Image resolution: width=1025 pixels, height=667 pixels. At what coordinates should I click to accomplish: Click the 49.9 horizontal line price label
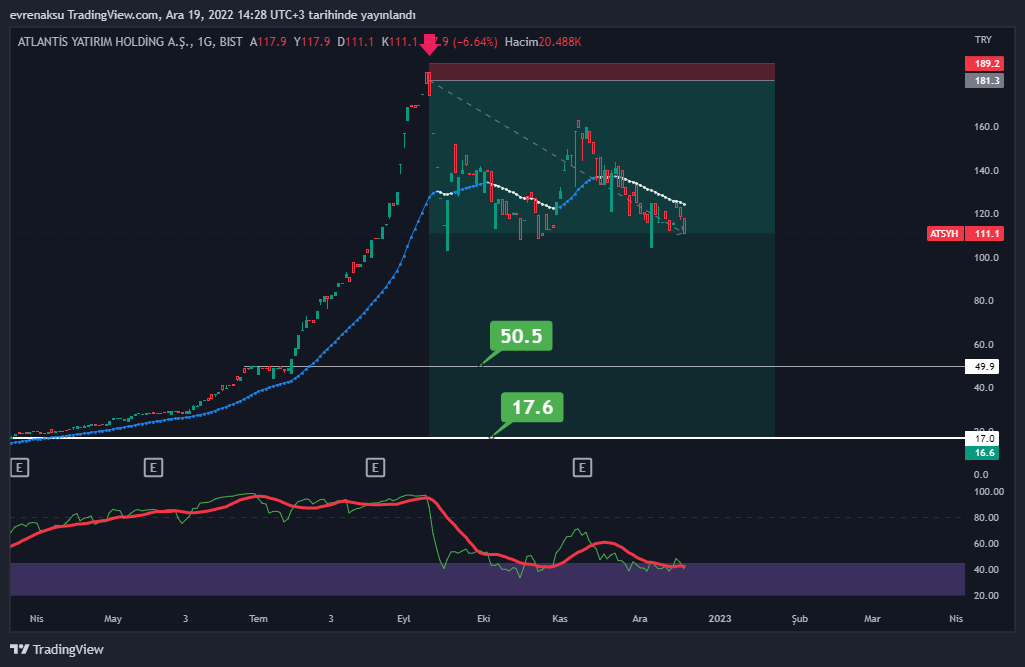983,367
